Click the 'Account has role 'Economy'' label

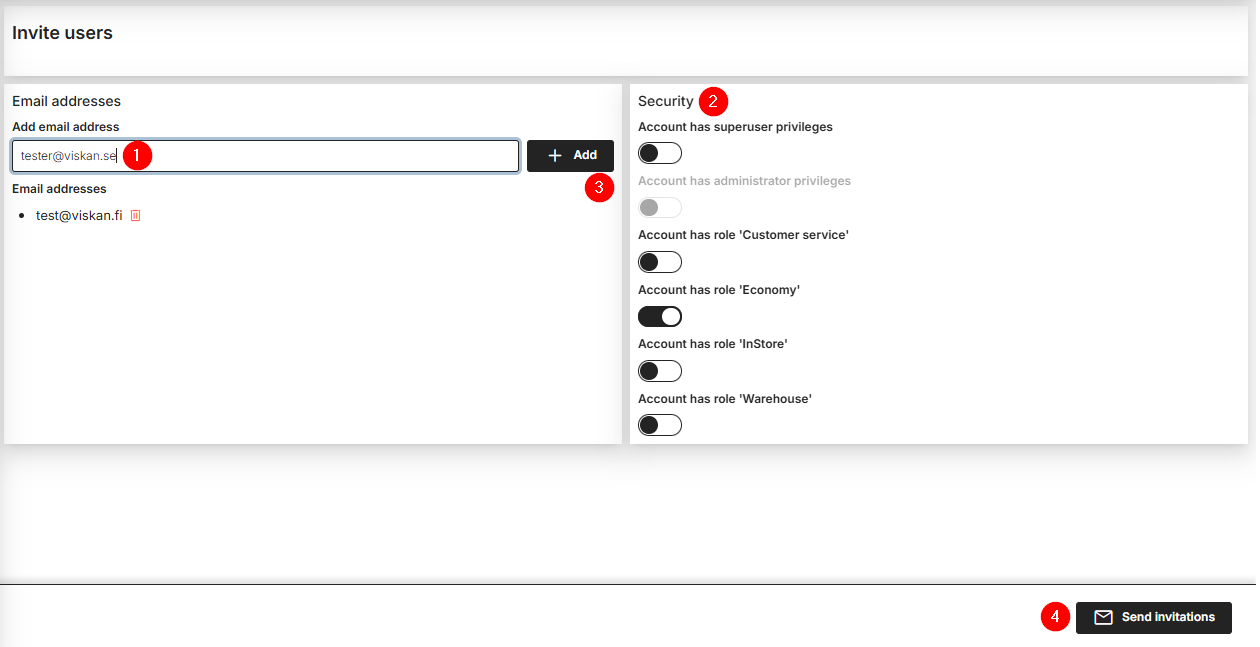718,290
